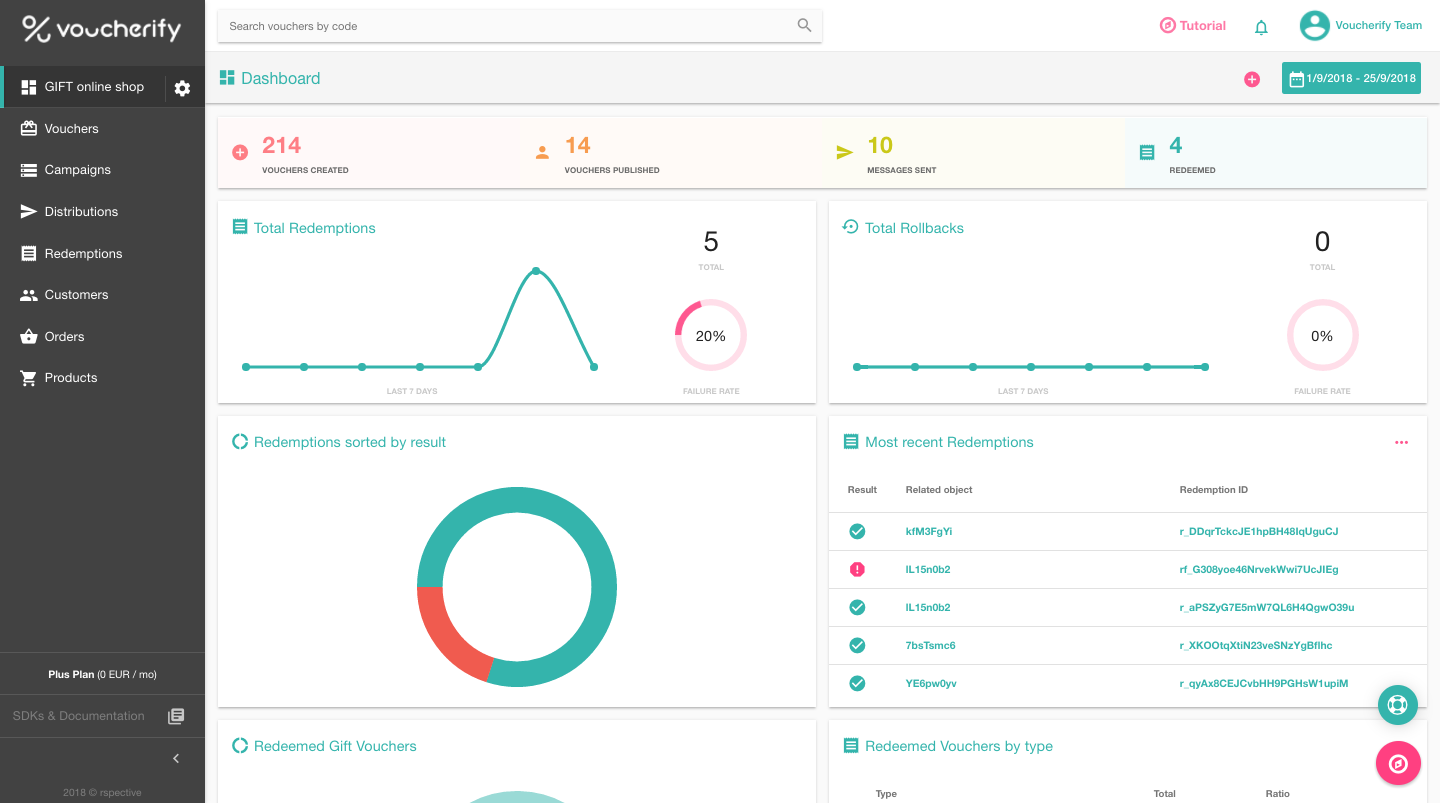This screenshot has height=803, width=1440.
Task: Click SDKs & Documentation link
Action: coord(79,716)
